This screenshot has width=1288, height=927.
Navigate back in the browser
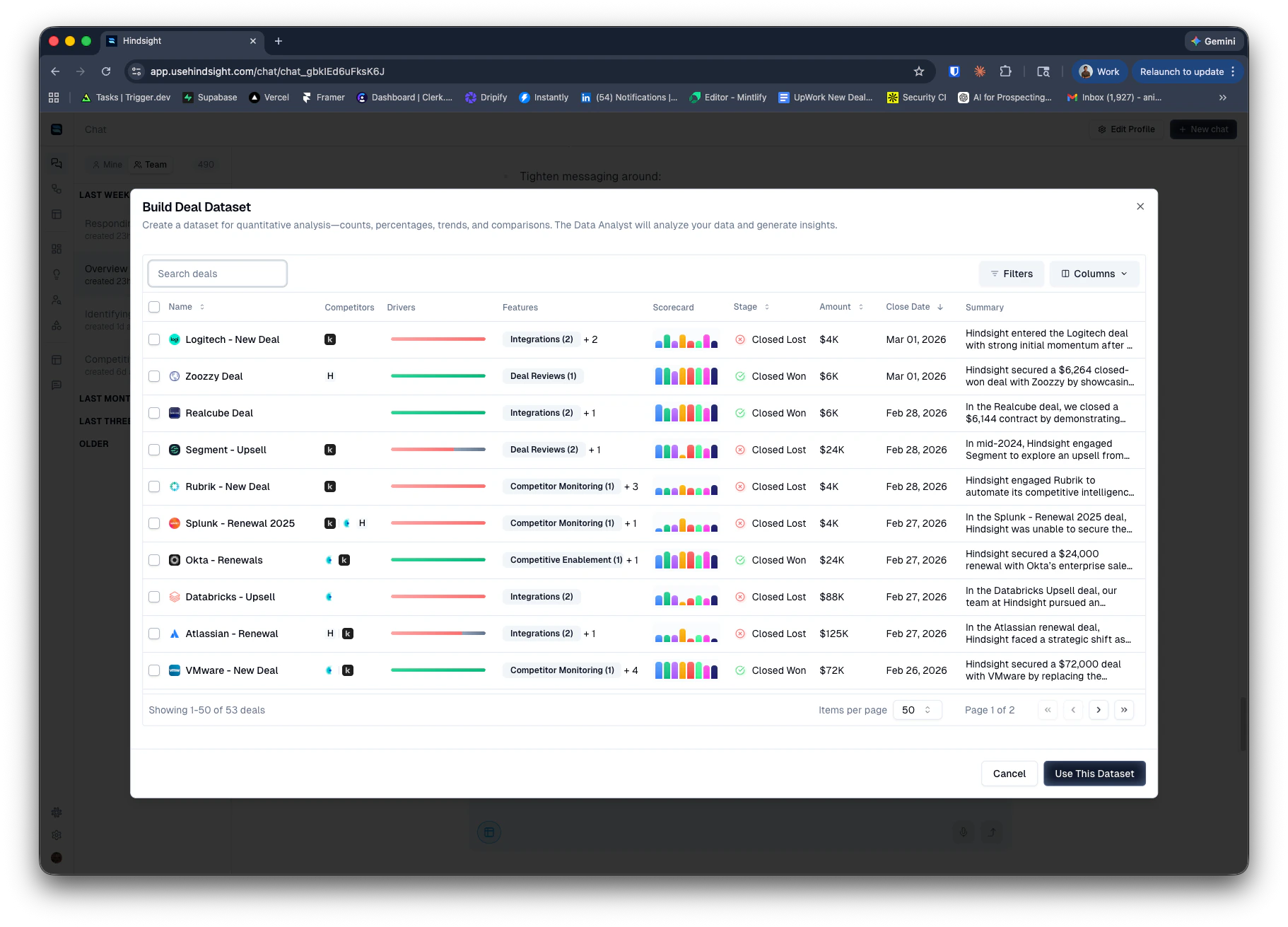point(55,71)
